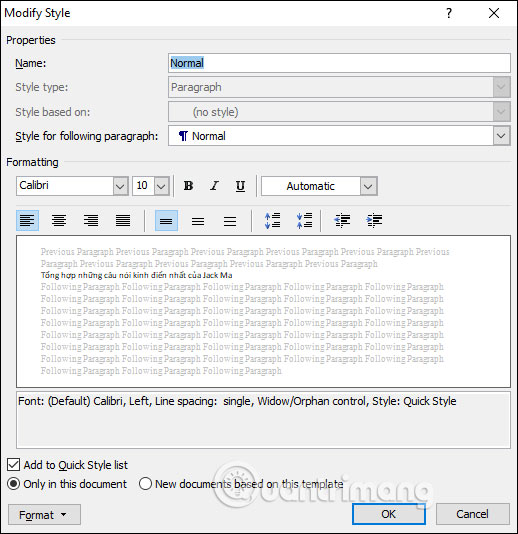Click the OK button
The height and width of the screenshot is (534, 518).
[389, 514]
